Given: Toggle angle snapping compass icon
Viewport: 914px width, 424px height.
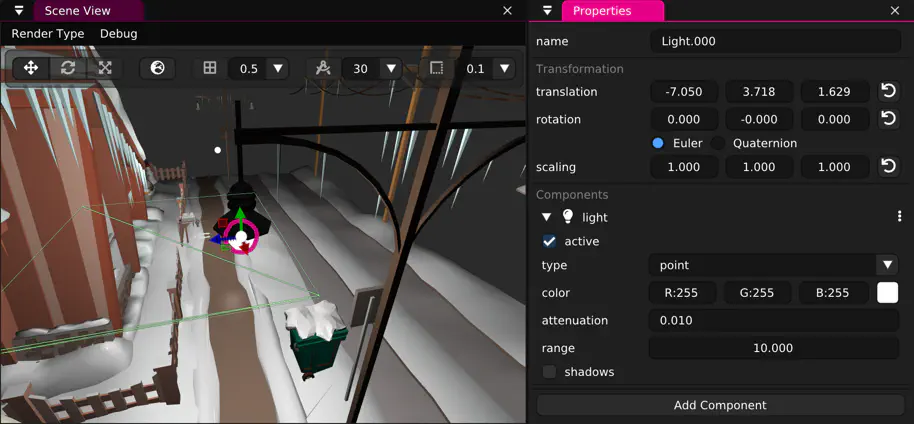Looking at the screenshot, I should pos(323,68).
